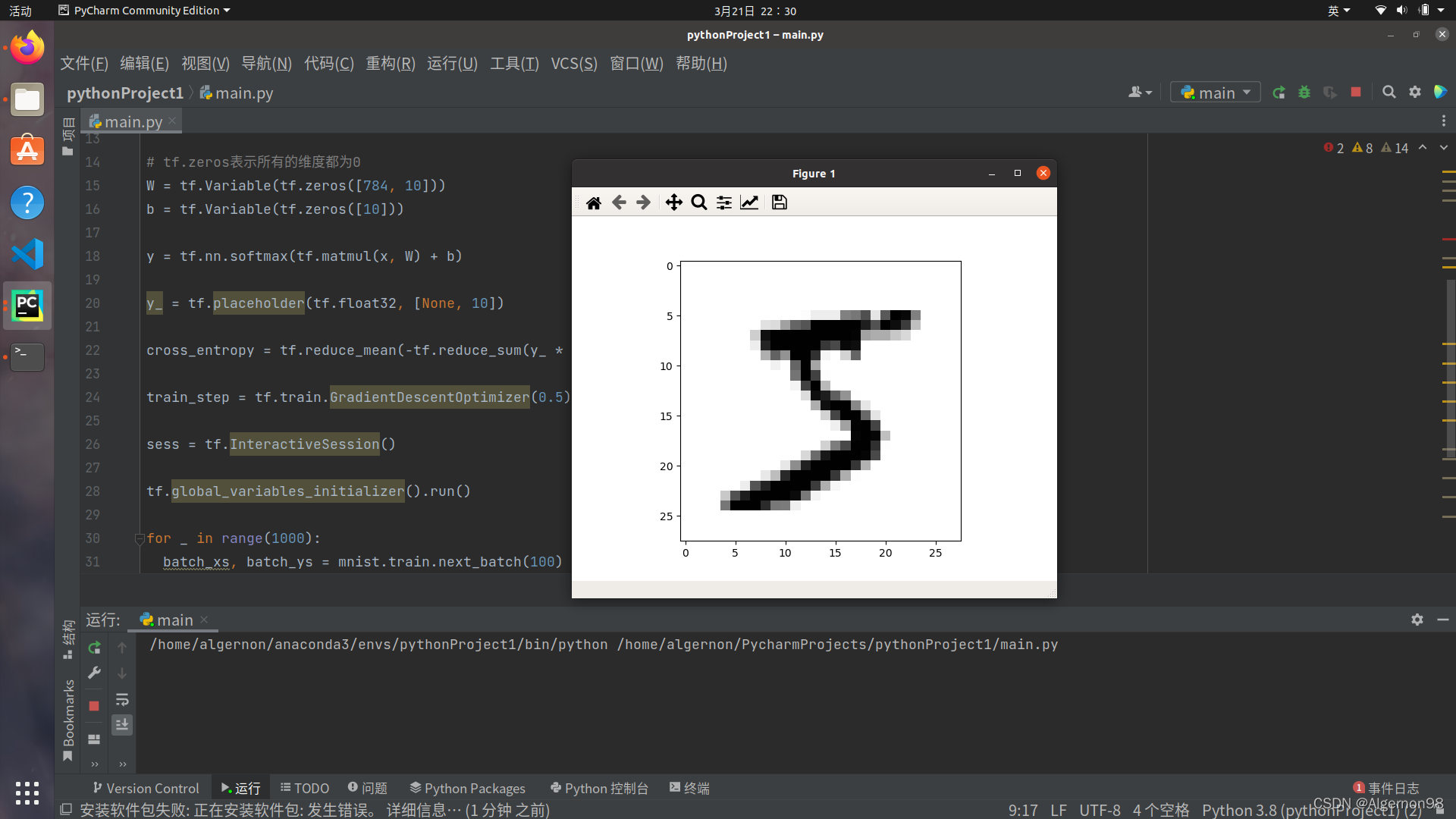Open the user account dropdown in toolbar
Screen dimensions: 1456x819
click(1141, 93)
